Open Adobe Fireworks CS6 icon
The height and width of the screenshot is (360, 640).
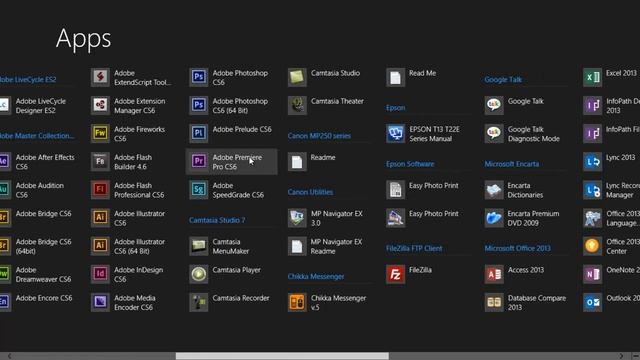100,133
